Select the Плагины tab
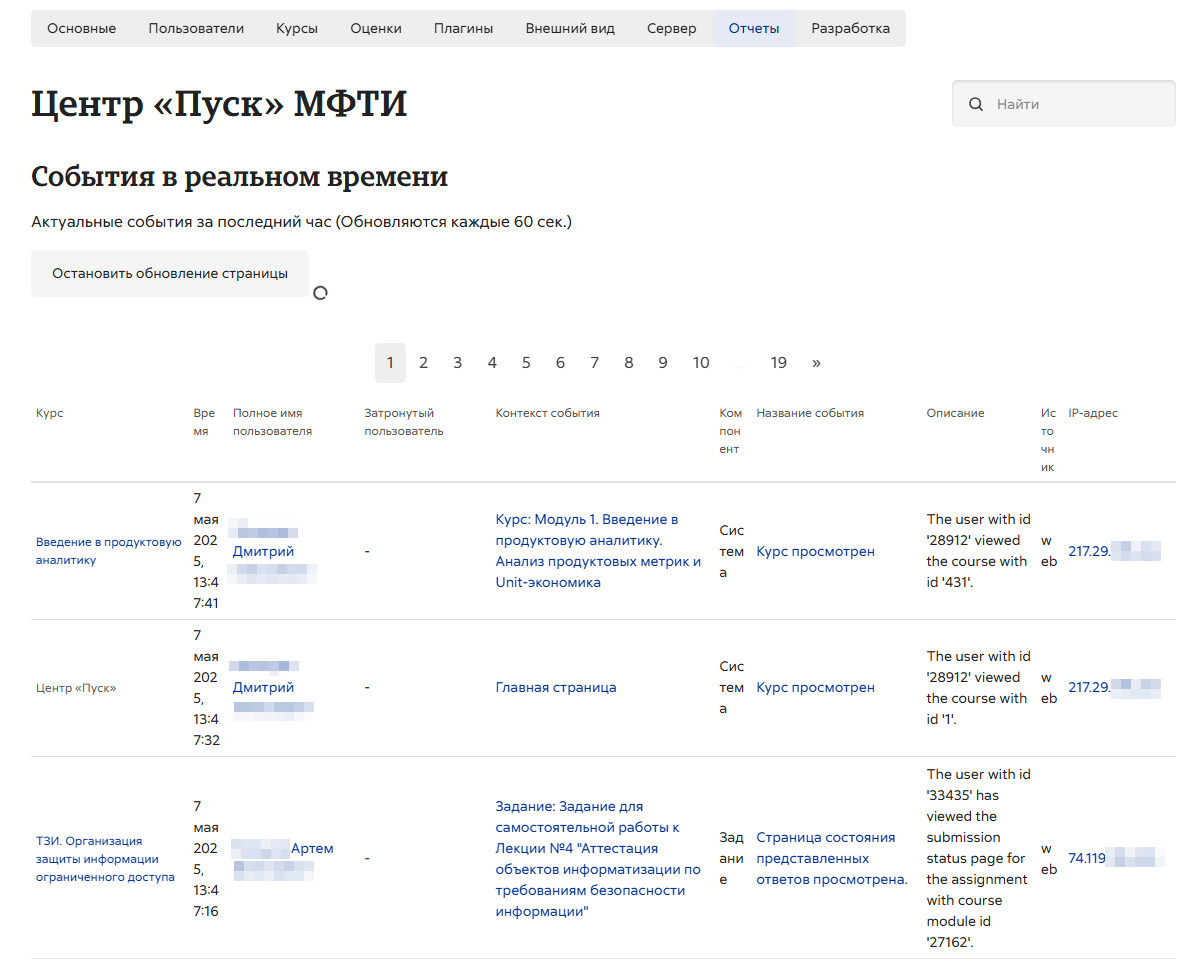 (463, 28)
